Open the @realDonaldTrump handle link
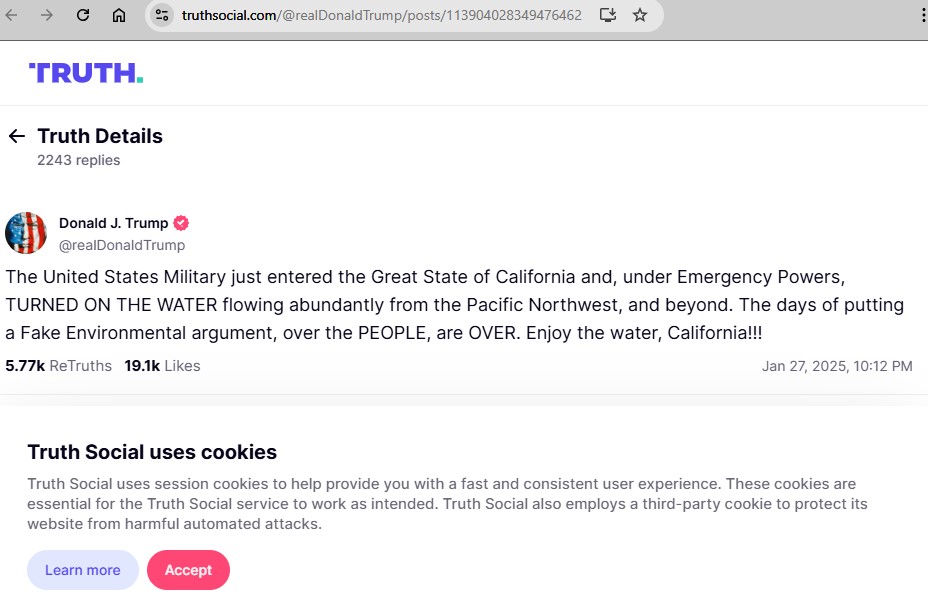 tap(122, 245)
